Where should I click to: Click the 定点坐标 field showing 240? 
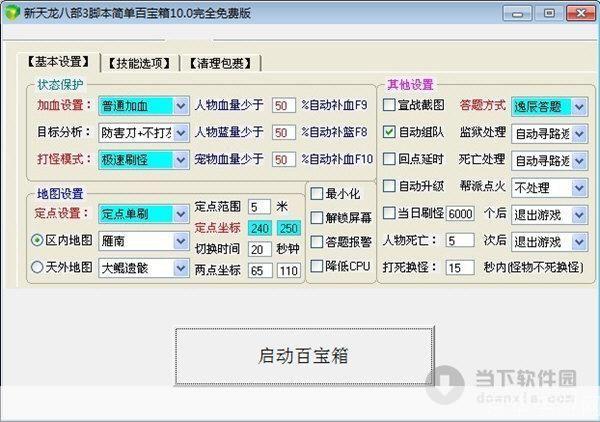pyautogui.click(x=260, y=228)
